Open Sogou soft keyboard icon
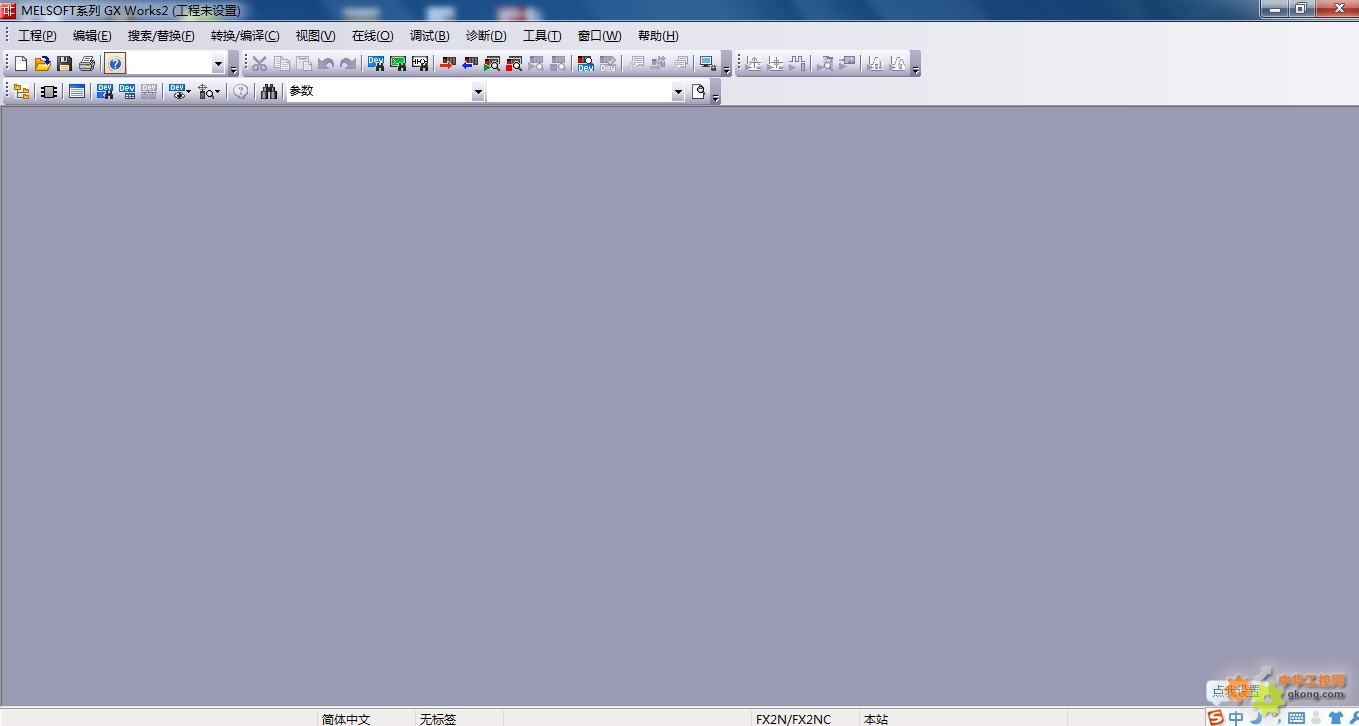The image size is (1359, 726). [x=1297, y=718]
